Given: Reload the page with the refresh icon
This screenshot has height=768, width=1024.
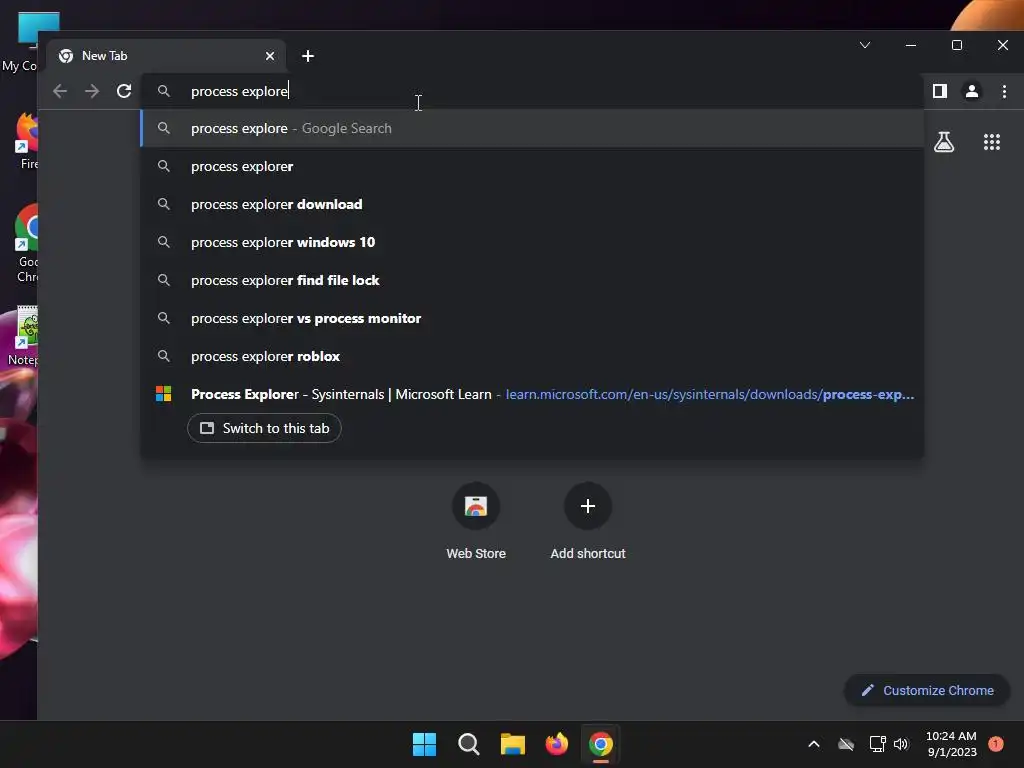Looking at the screenshot, I should [x=124, y=91].
